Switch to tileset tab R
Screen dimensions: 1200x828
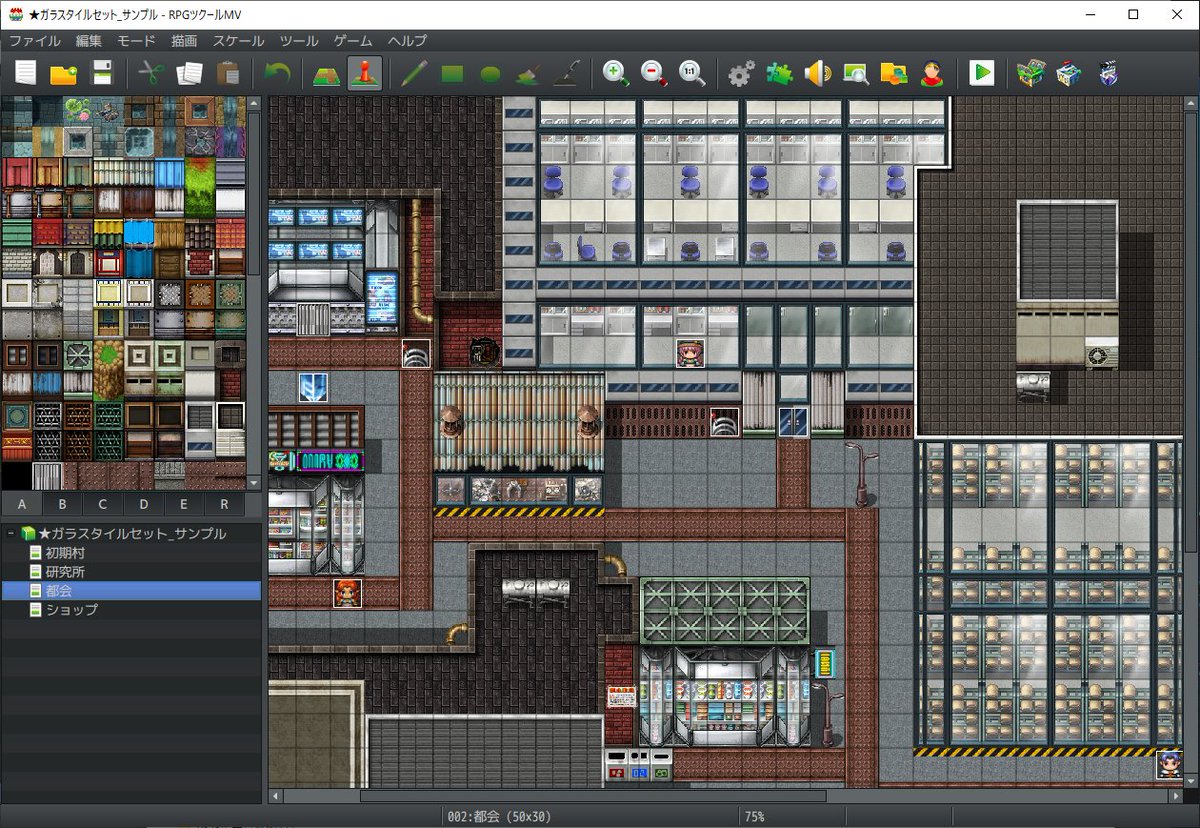pos(224,504)
